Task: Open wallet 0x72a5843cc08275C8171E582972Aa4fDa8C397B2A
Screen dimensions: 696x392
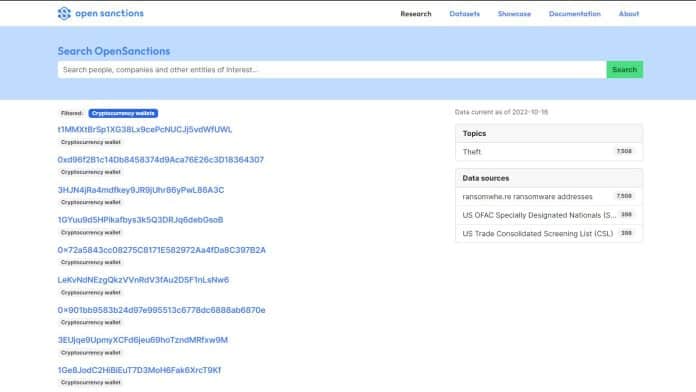Action: 162,250
